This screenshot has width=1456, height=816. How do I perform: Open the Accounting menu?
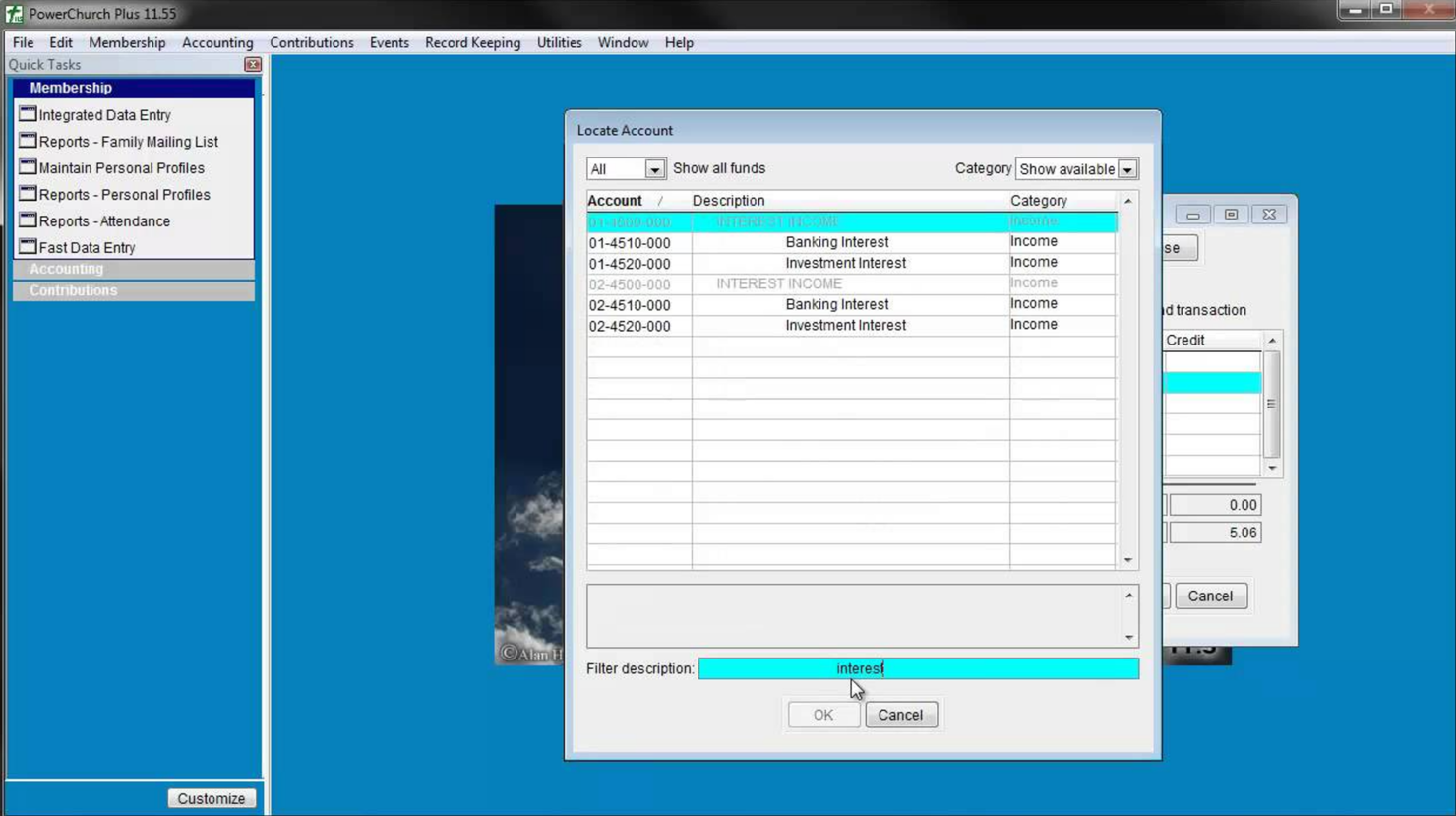(x=217, y=42)
